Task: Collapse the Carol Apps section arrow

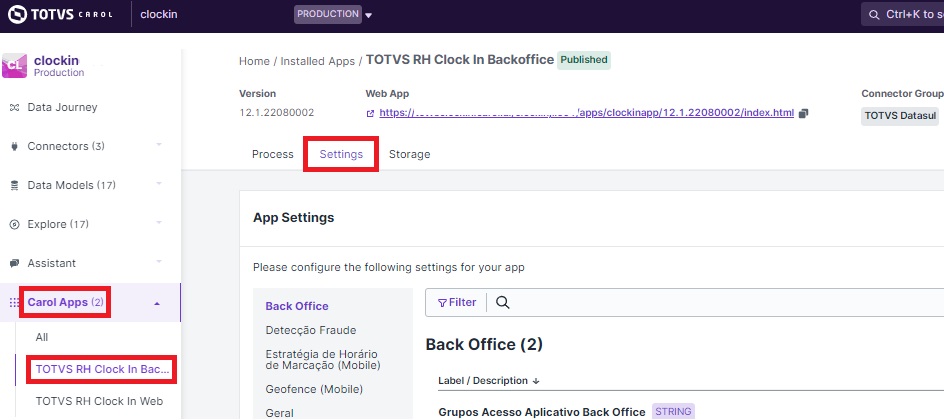Action: [x=157, y=304]
